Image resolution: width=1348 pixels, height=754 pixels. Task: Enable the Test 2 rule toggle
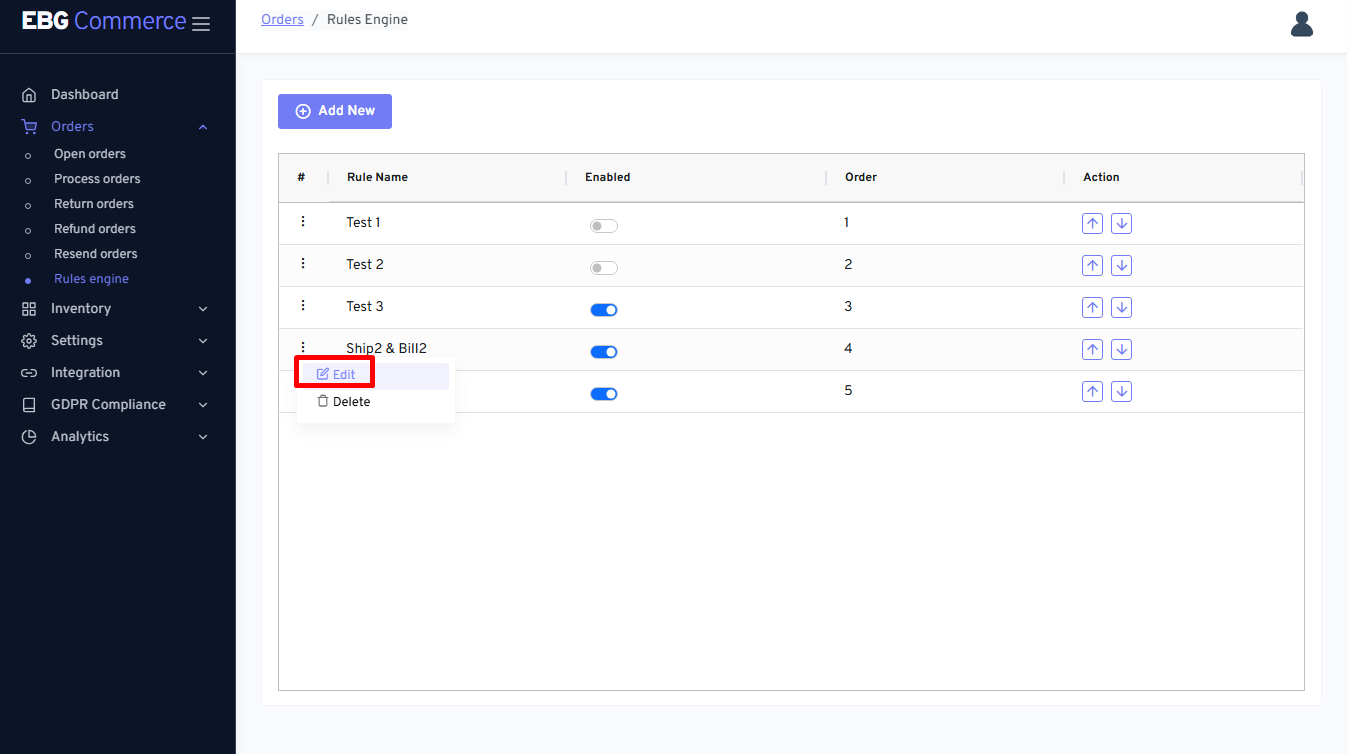603,268
